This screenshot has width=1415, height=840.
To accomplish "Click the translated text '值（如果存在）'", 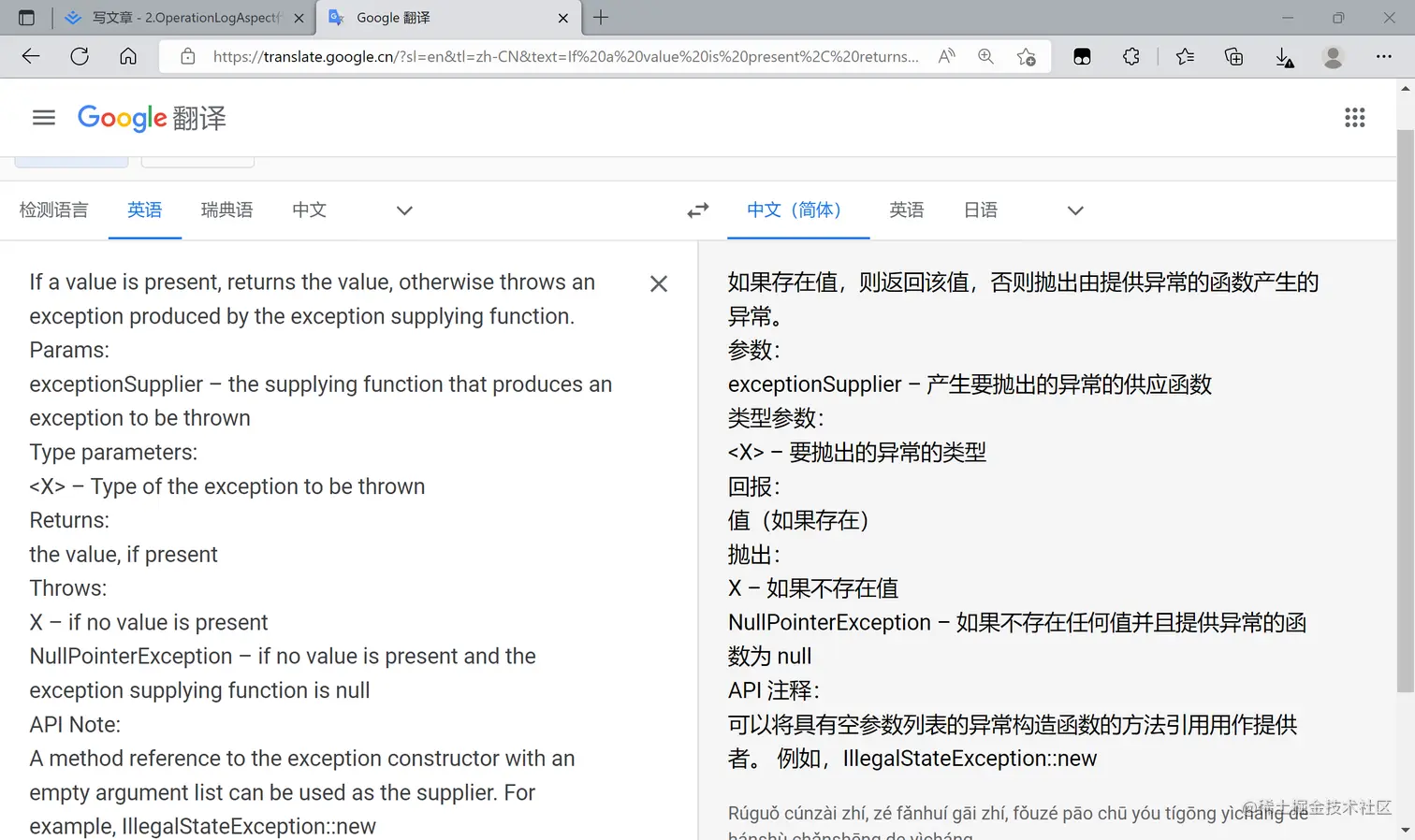I will (798, 520).
